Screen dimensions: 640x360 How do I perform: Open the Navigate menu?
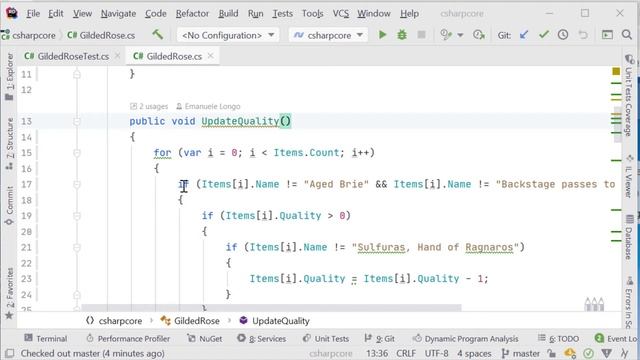tap(118, 13)
